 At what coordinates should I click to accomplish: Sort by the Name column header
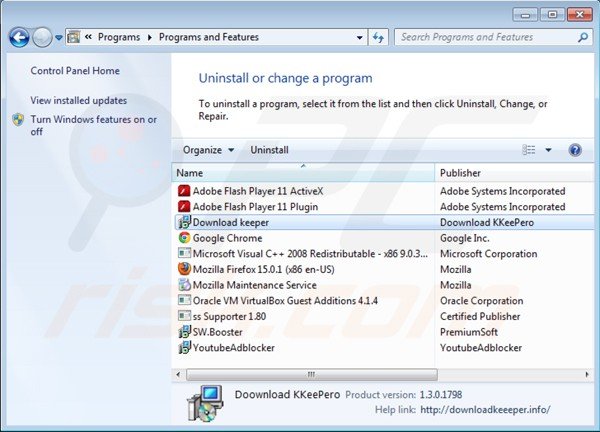(x=303, y=173)
